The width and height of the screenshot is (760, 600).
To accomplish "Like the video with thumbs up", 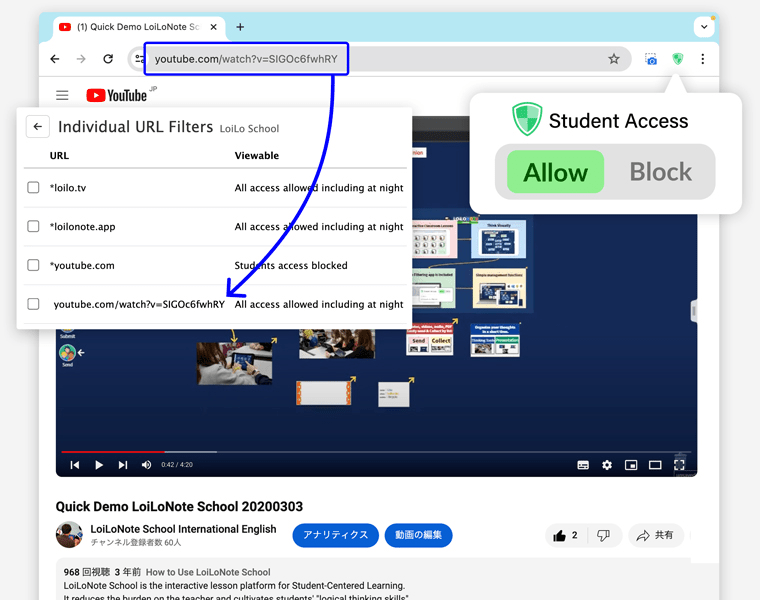I will [x=566, y=536].
